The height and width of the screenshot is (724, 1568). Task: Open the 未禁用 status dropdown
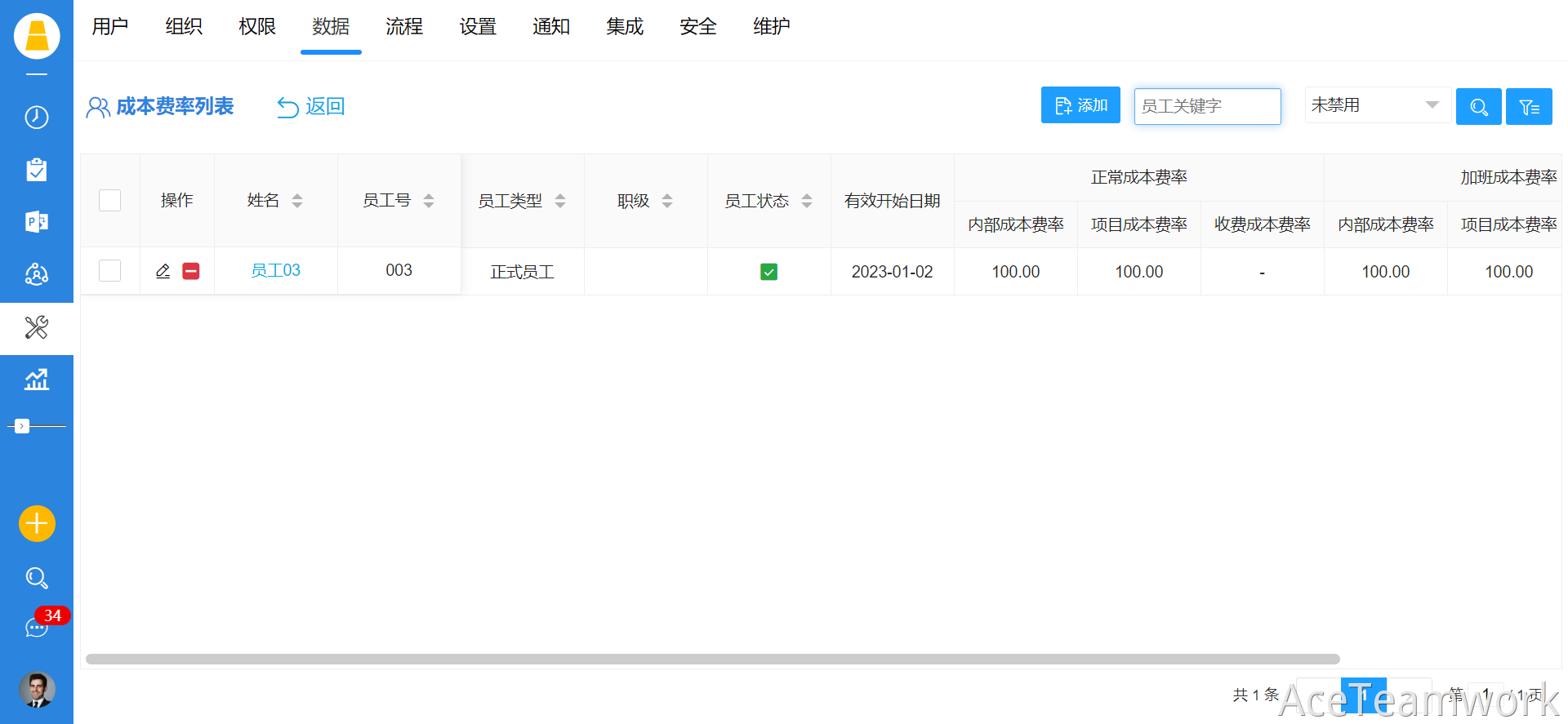click(1377, 105)
